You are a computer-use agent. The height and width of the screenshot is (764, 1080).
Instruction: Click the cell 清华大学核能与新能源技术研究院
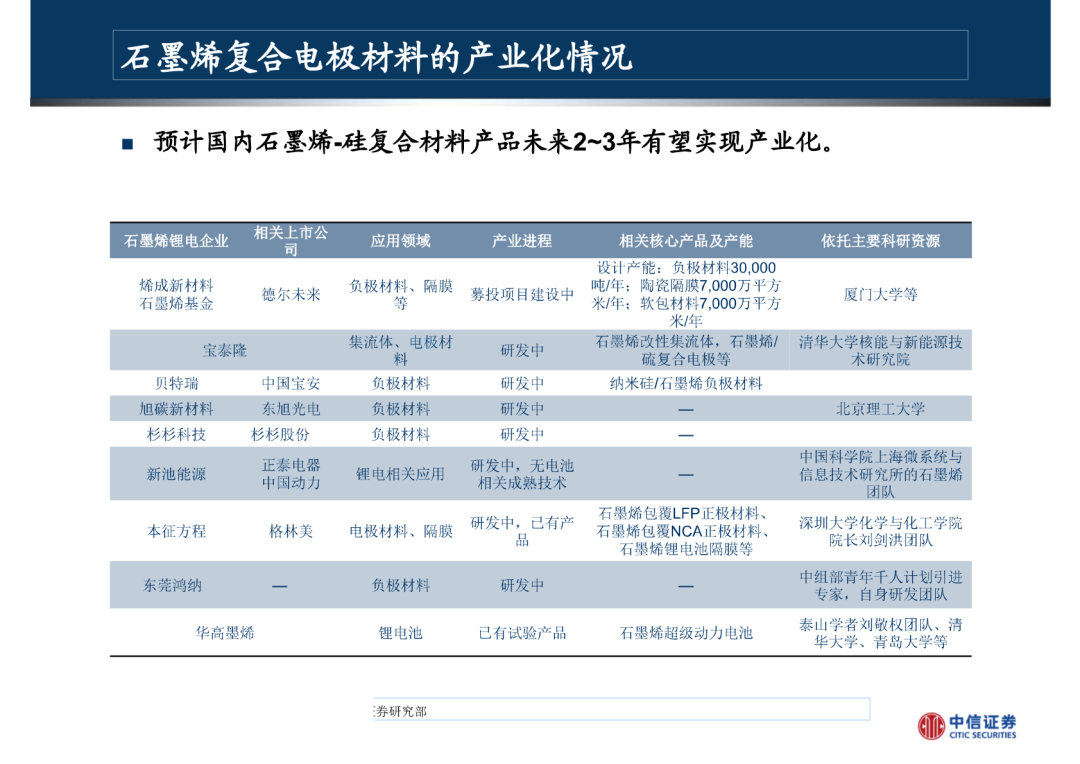(880, 351)
